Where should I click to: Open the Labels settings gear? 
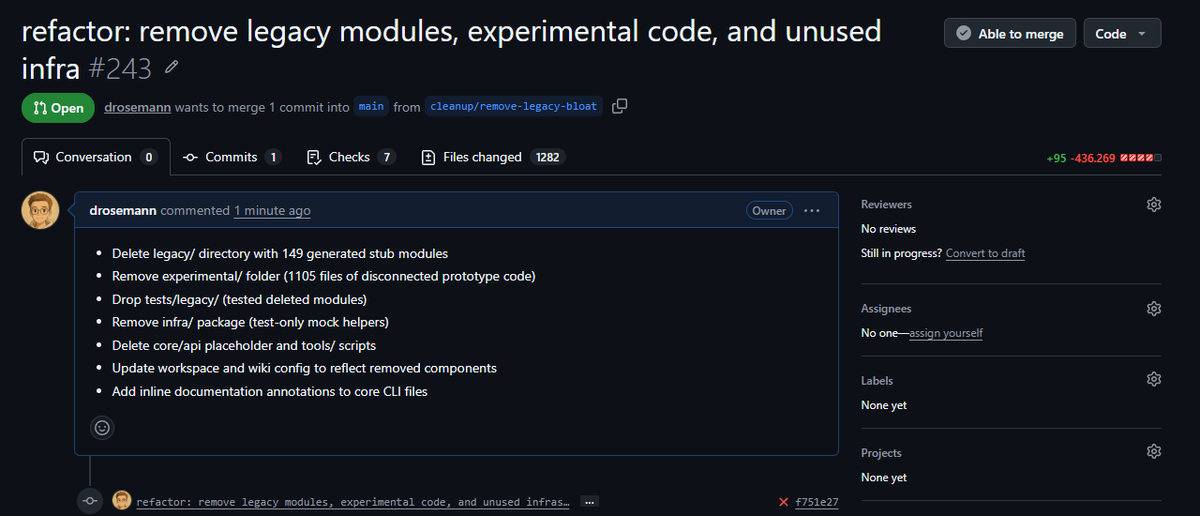pyautogui.click(x=1154, y=380)
